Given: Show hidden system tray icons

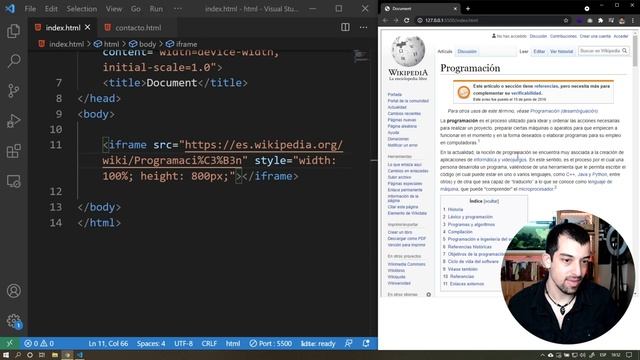Looking at the screenshot, I should click(542, 355).
